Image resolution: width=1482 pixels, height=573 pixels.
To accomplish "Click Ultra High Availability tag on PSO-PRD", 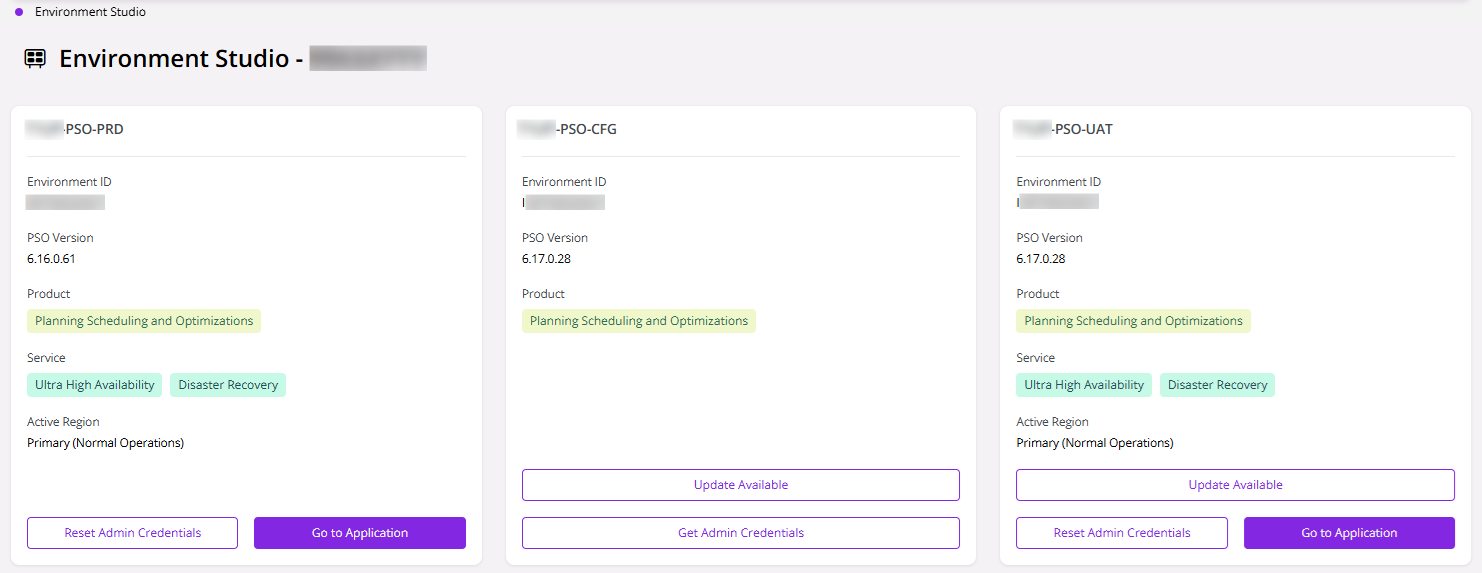I will pos(95,385).
